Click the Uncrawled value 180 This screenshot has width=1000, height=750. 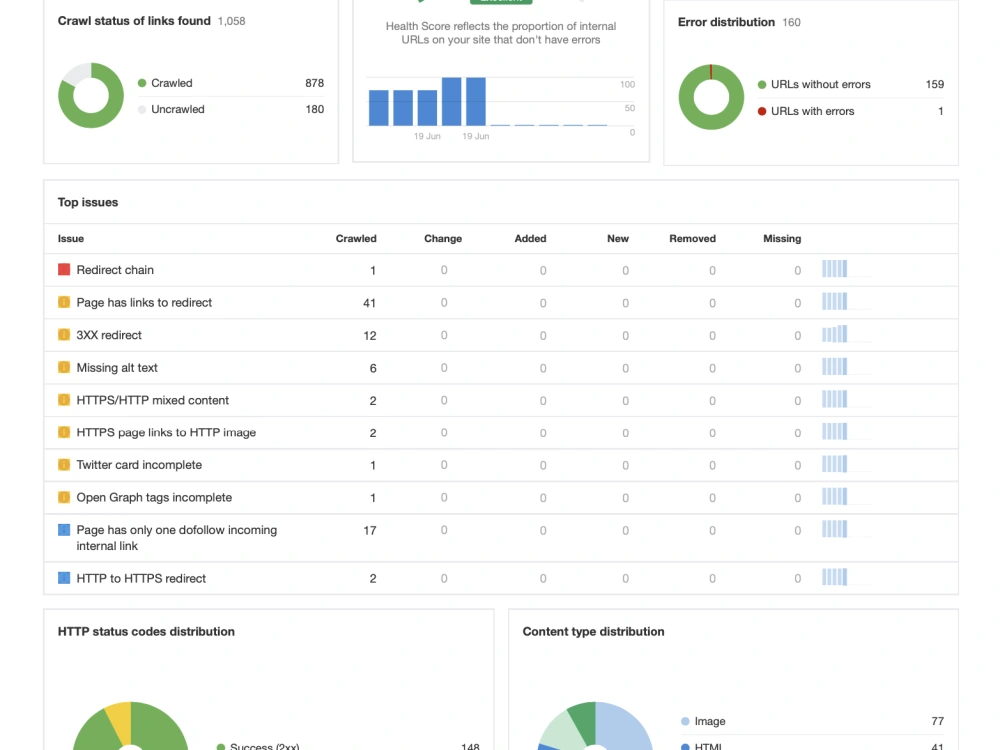coord(314,109)
